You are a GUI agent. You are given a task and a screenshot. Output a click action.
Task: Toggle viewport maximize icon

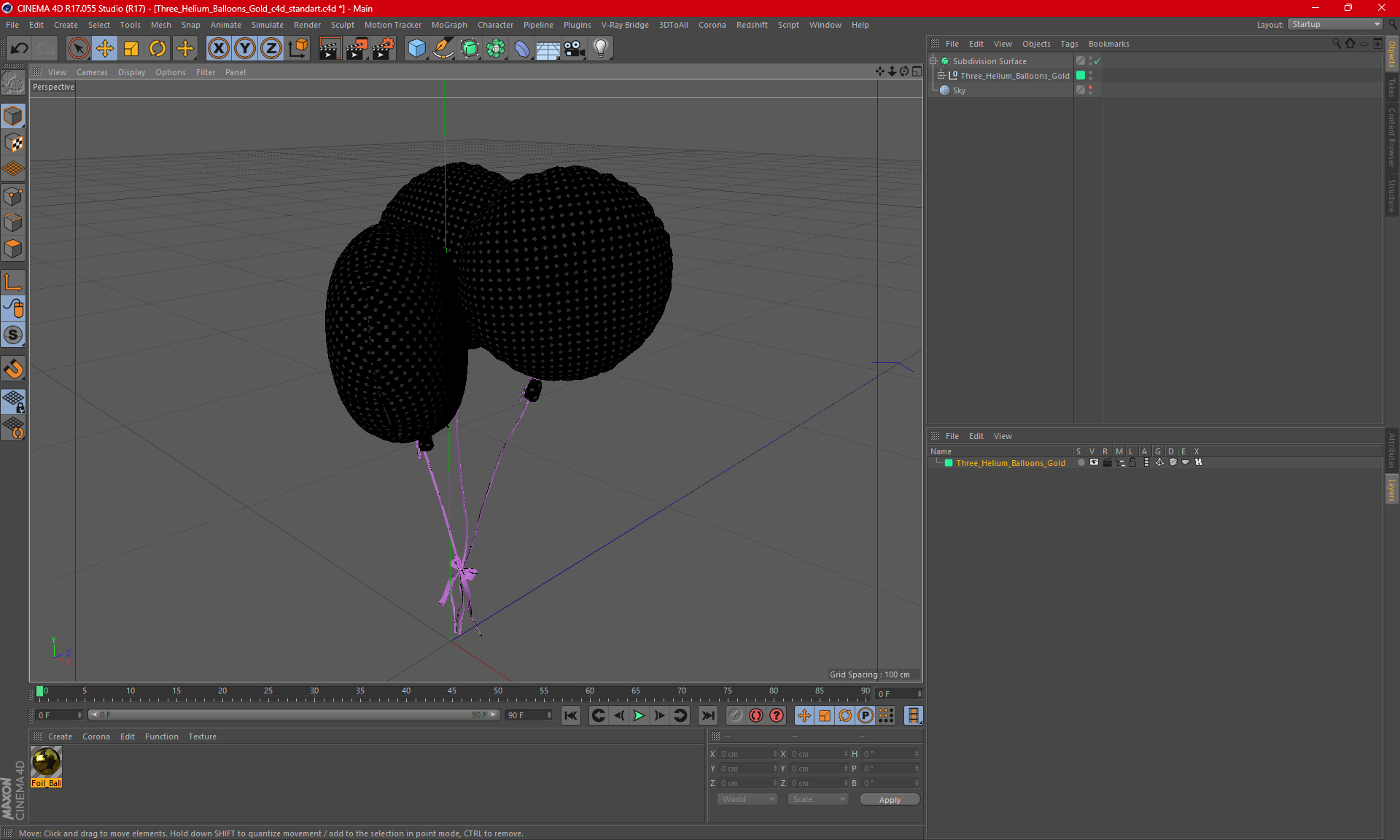[x=917, y=71]
